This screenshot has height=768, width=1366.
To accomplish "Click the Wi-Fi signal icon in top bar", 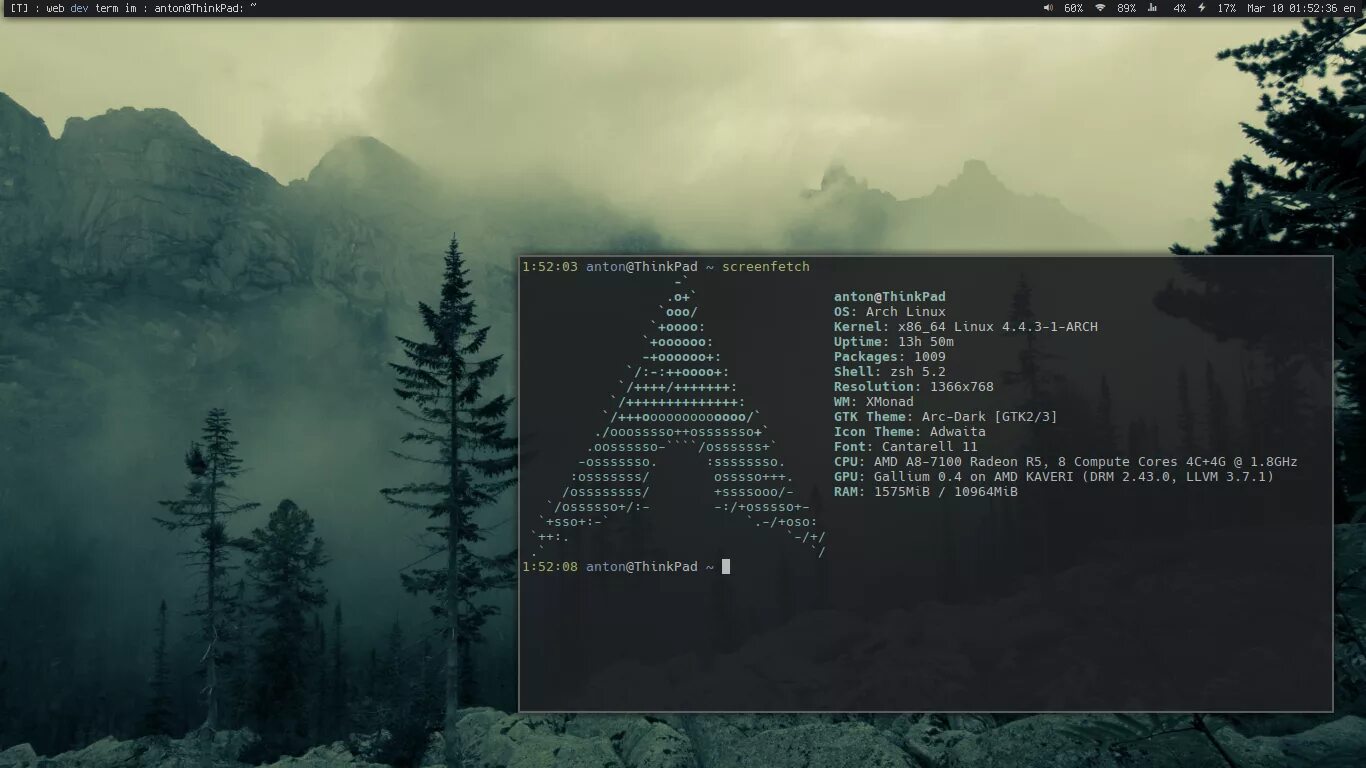I will click(x=1100, y=7).
